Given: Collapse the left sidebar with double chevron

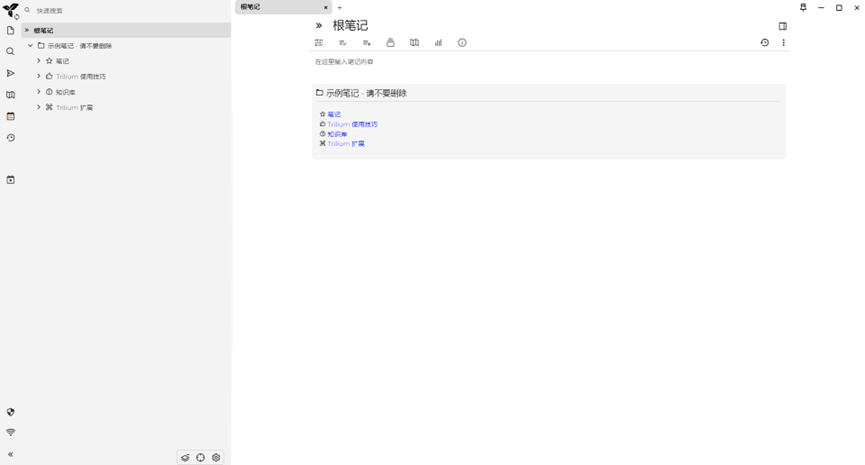Looking at the screenshot, I should click(x=11, y=454).
